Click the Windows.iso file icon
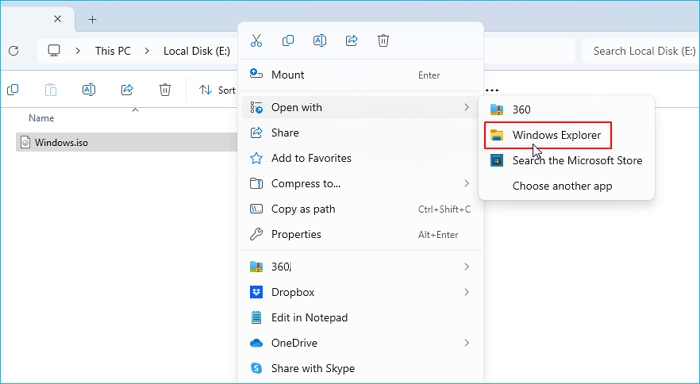700x384 pixels. [25, 142]
